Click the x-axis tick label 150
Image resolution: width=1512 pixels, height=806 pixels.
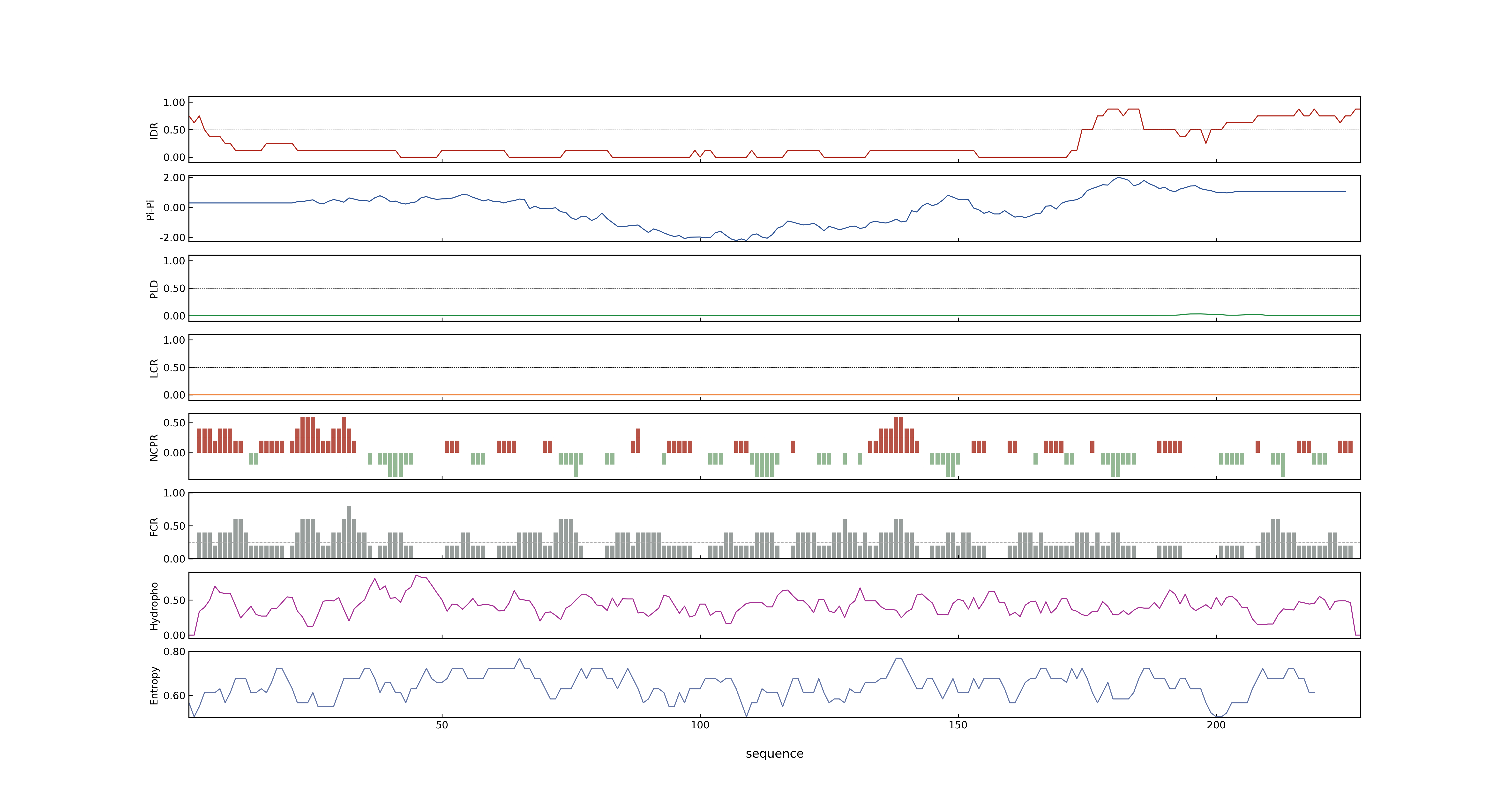(958, 725)
